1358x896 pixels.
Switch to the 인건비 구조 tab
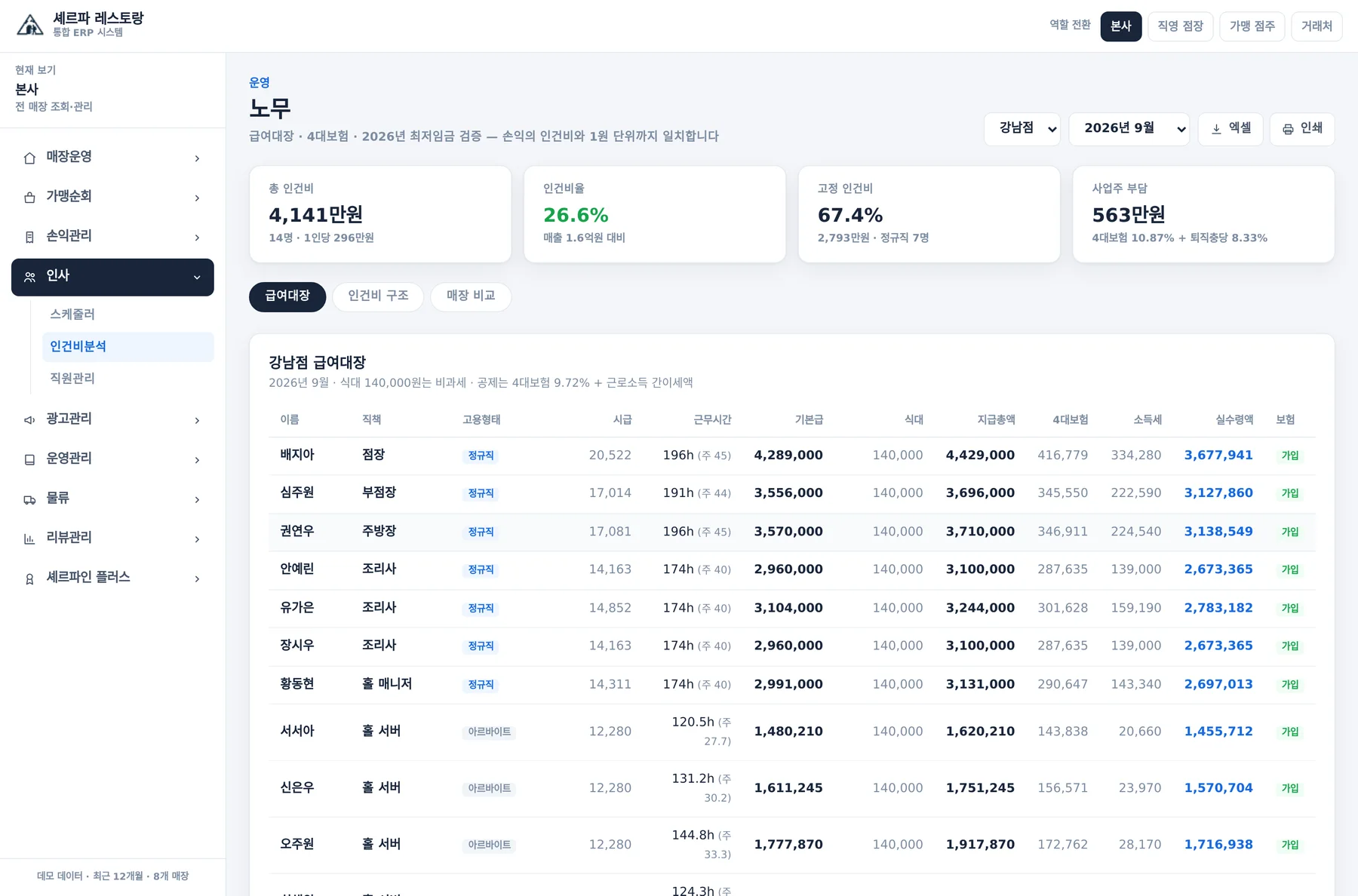tap(378, 296)
